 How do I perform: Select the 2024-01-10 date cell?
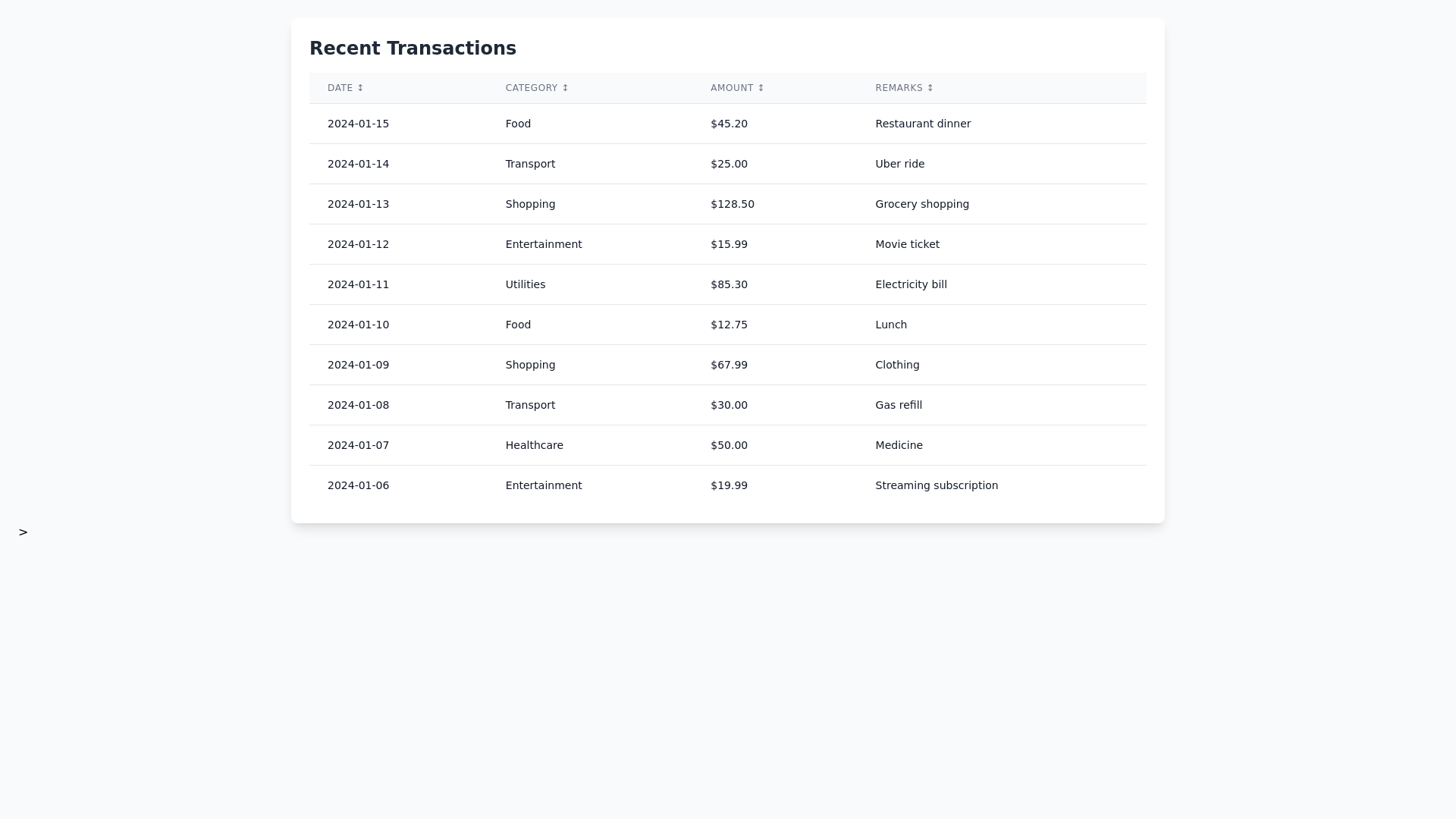358,325
